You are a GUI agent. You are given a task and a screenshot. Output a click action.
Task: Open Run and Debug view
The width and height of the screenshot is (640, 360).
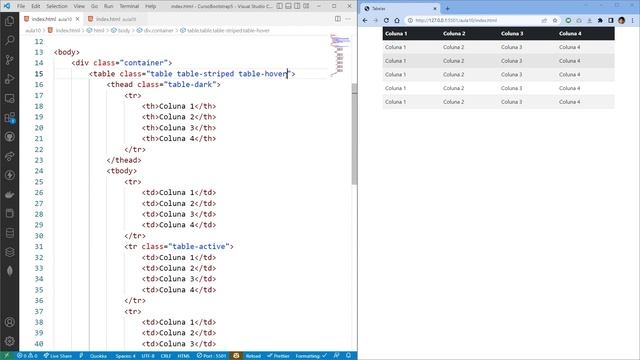9,79
